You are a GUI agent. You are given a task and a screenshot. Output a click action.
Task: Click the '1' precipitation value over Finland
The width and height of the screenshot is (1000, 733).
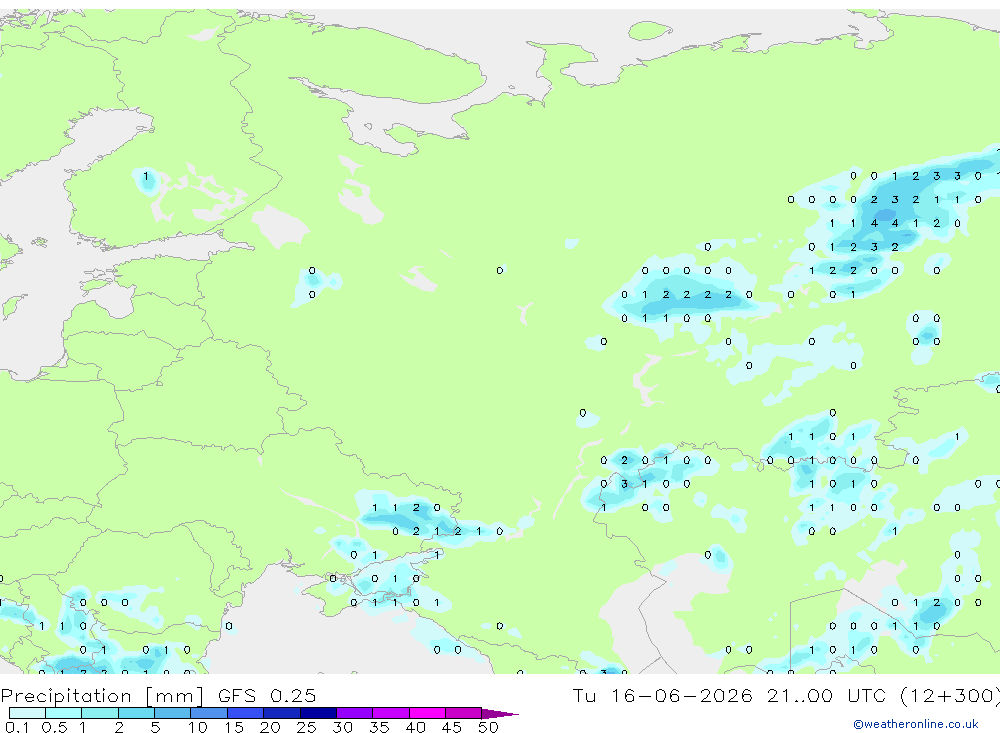(146, 176)
